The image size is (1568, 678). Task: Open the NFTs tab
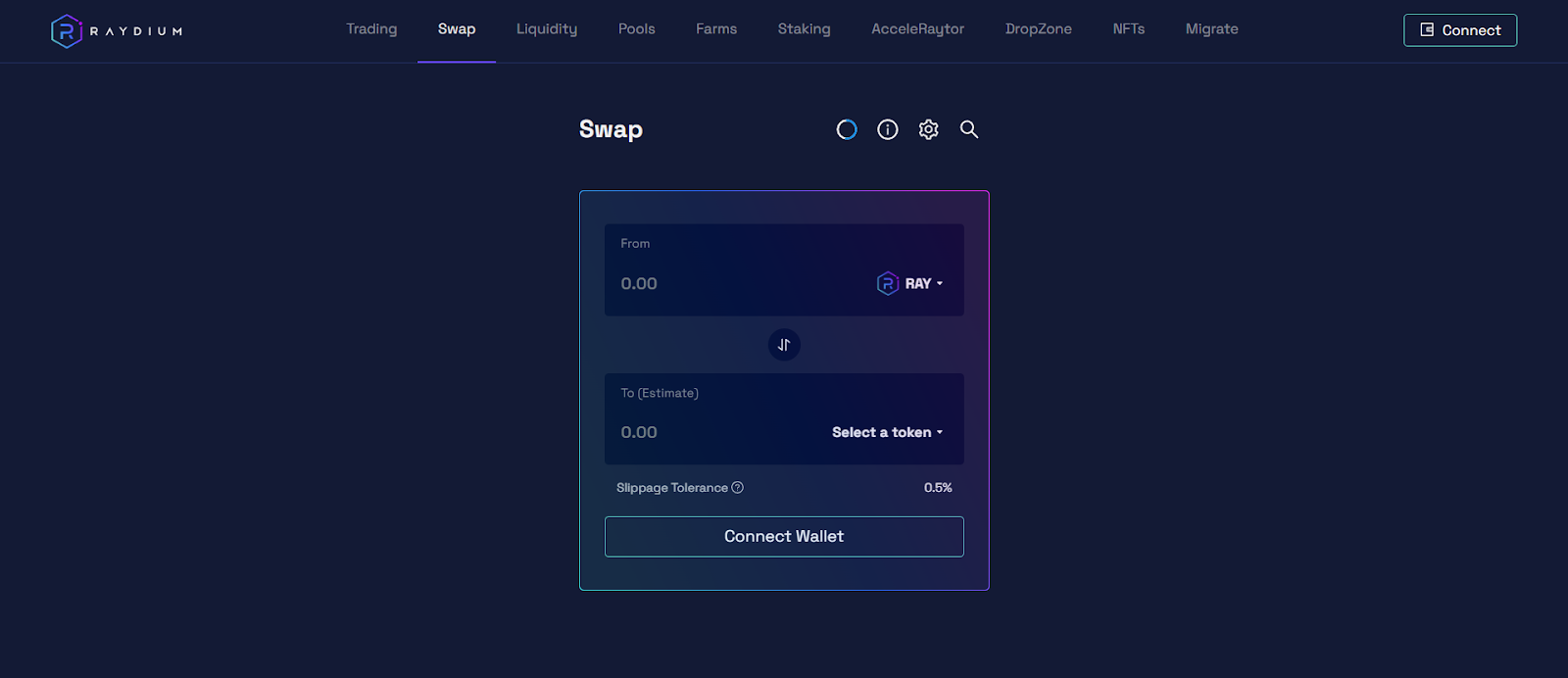(1129, 29)
